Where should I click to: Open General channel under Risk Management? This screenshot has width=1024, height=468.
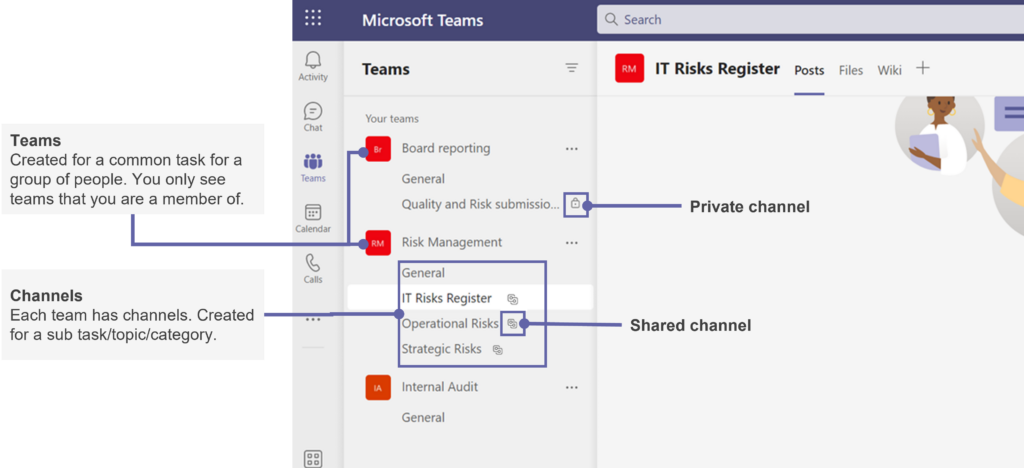pos(423,273)
